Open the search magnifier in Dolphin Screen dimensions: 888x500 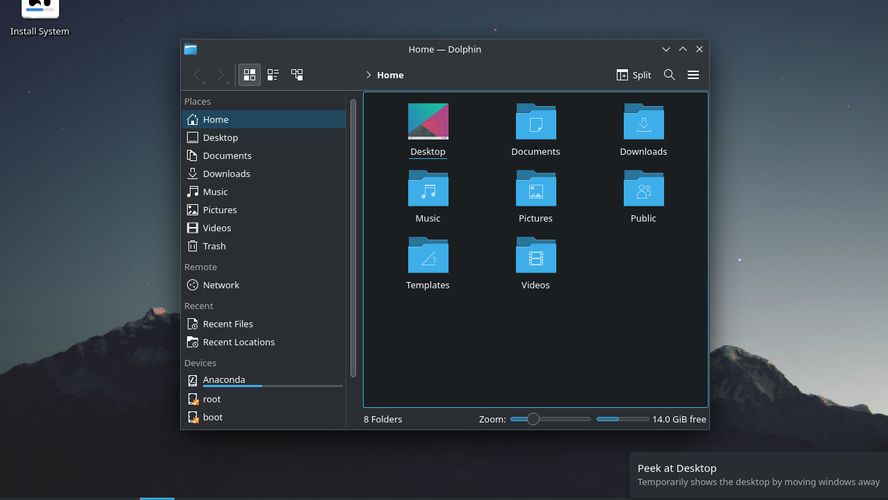[x=669, y=75]
